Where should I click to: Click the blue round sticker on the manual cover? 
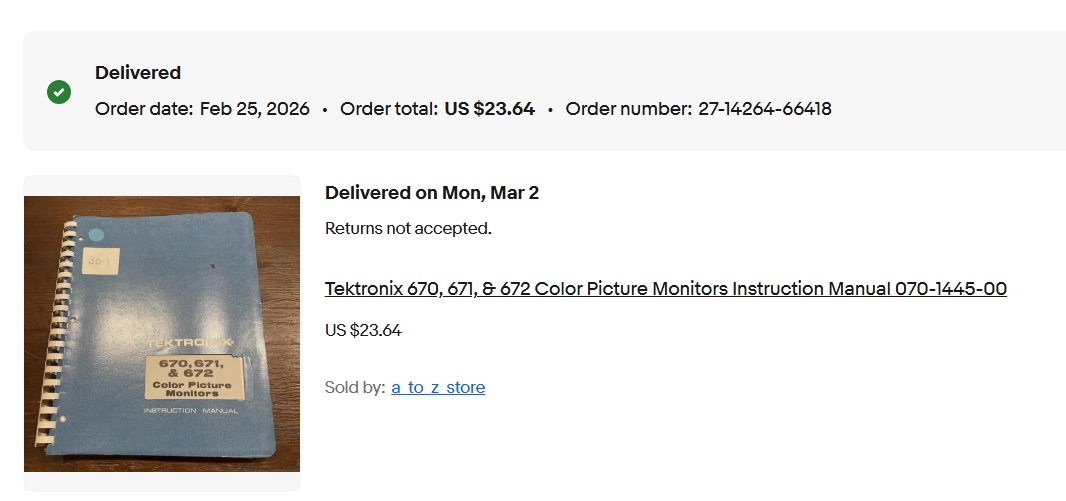tap(96, 235)
